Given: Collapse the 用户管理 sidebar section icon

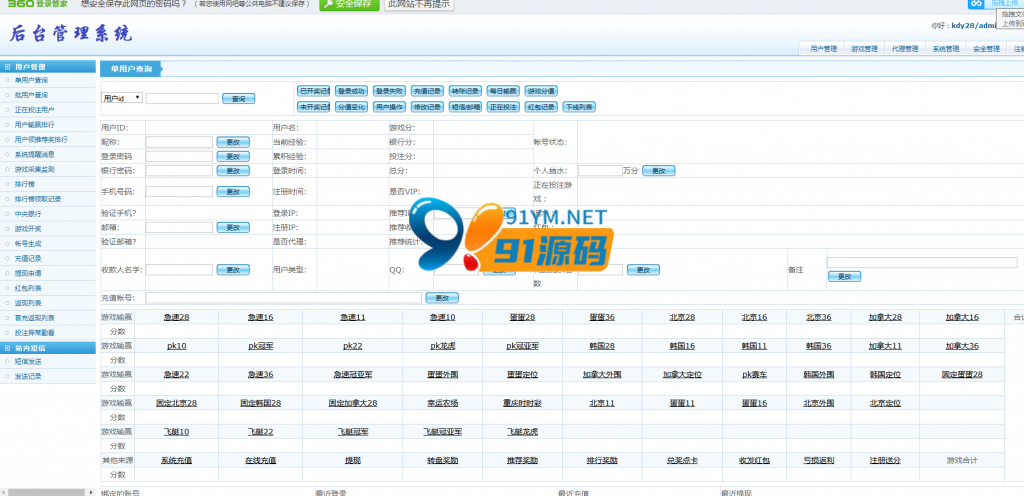Looking at the screenshot, I should tap(7, 67).
